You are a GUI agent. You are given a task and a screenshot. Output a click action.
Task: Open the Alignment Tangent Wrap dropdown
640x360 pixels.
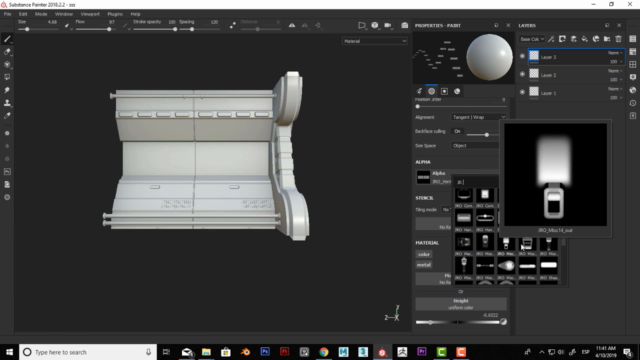coord(479,117)
